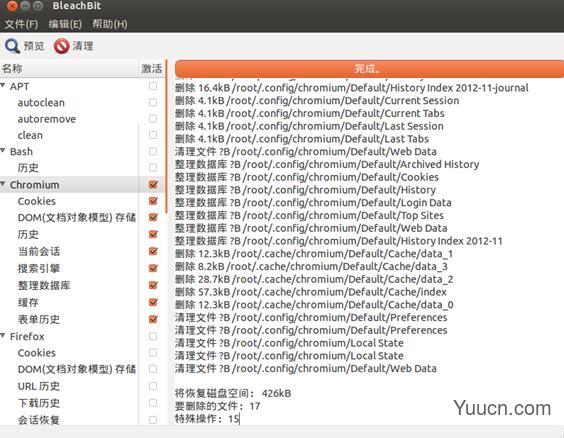The height and width of the screenshot is (438, 564).
Task: Click the 将恢复磁盘空间 426kB line
Action: (233, 393)
